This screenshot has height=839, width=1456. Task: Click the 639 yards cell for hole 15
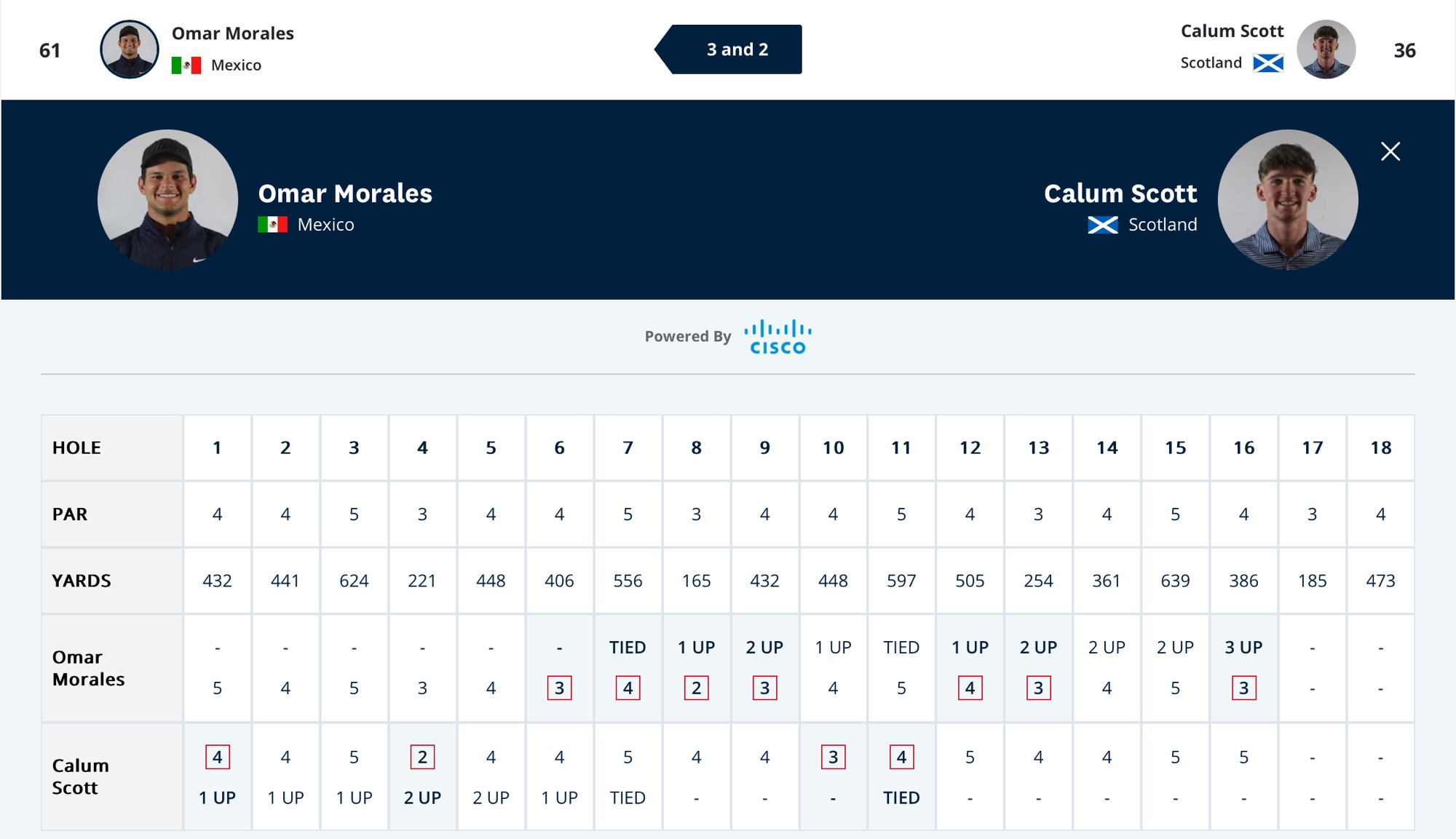click(x=1175, y=581)
